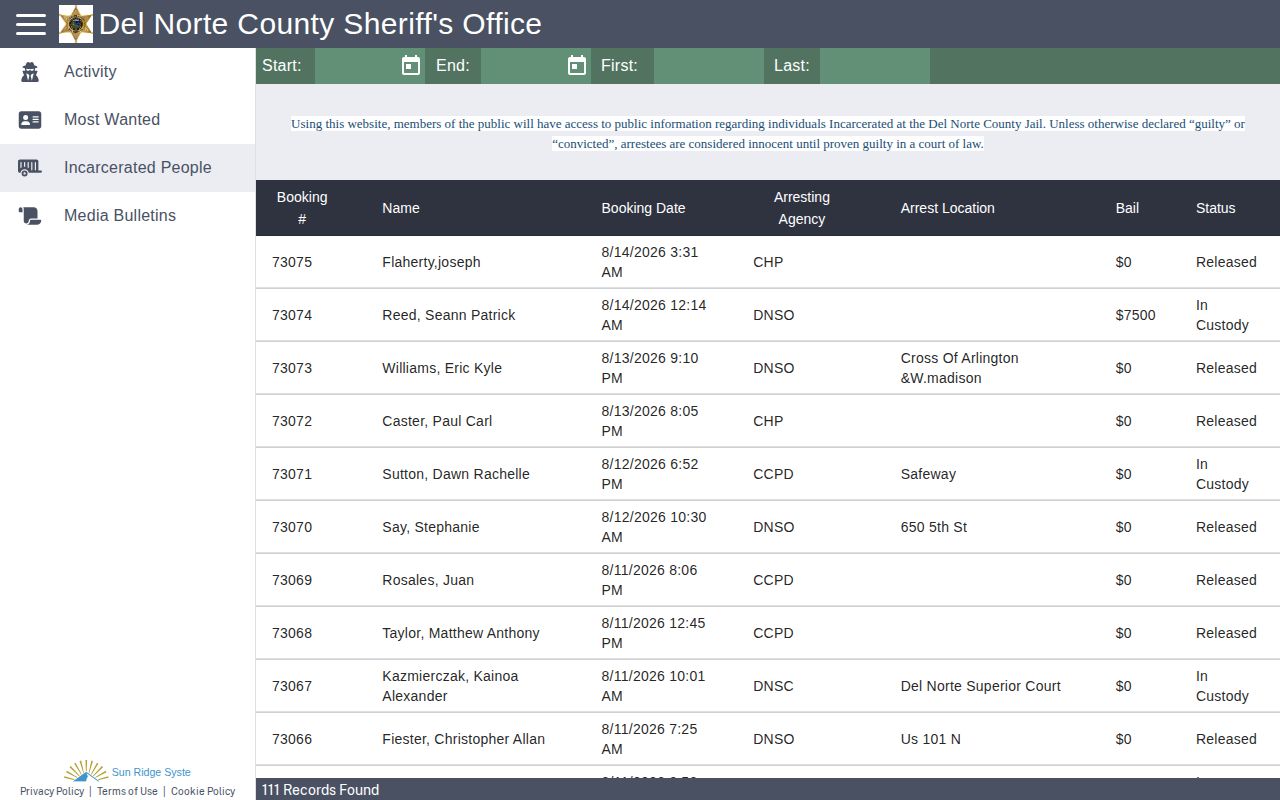Click the name Williams, Eric Kyle

coord(442,368)
